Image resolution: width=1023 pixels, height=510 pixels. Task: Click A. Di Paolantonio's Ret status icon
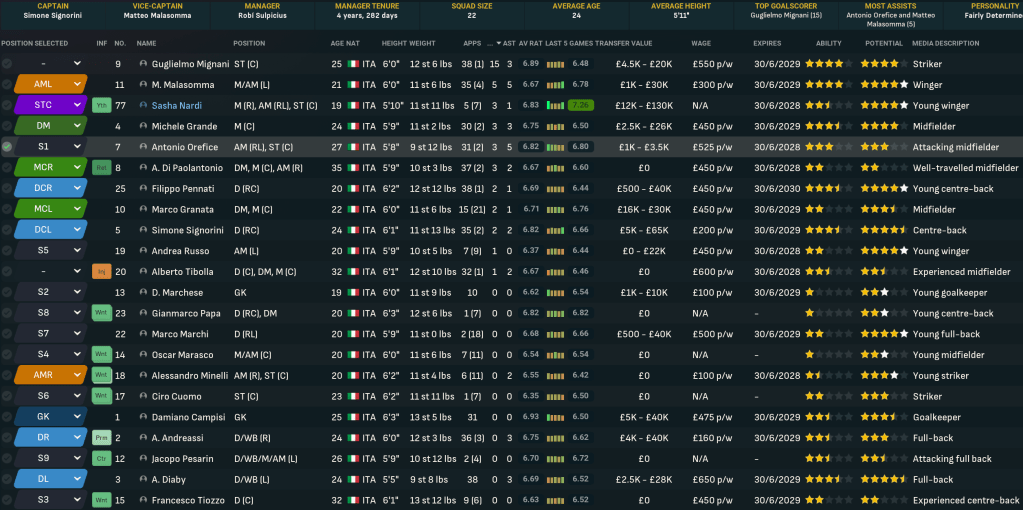101,167
